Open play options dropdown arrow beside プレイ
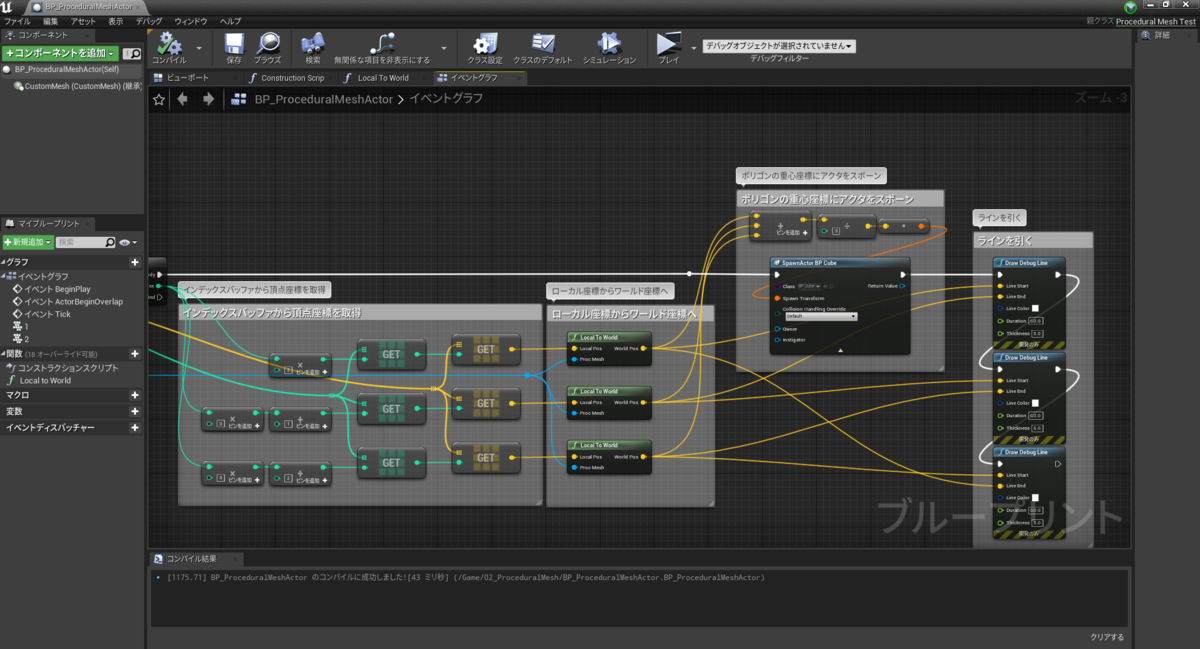Screen dimensions: 1200x649 tap(694, 46)
